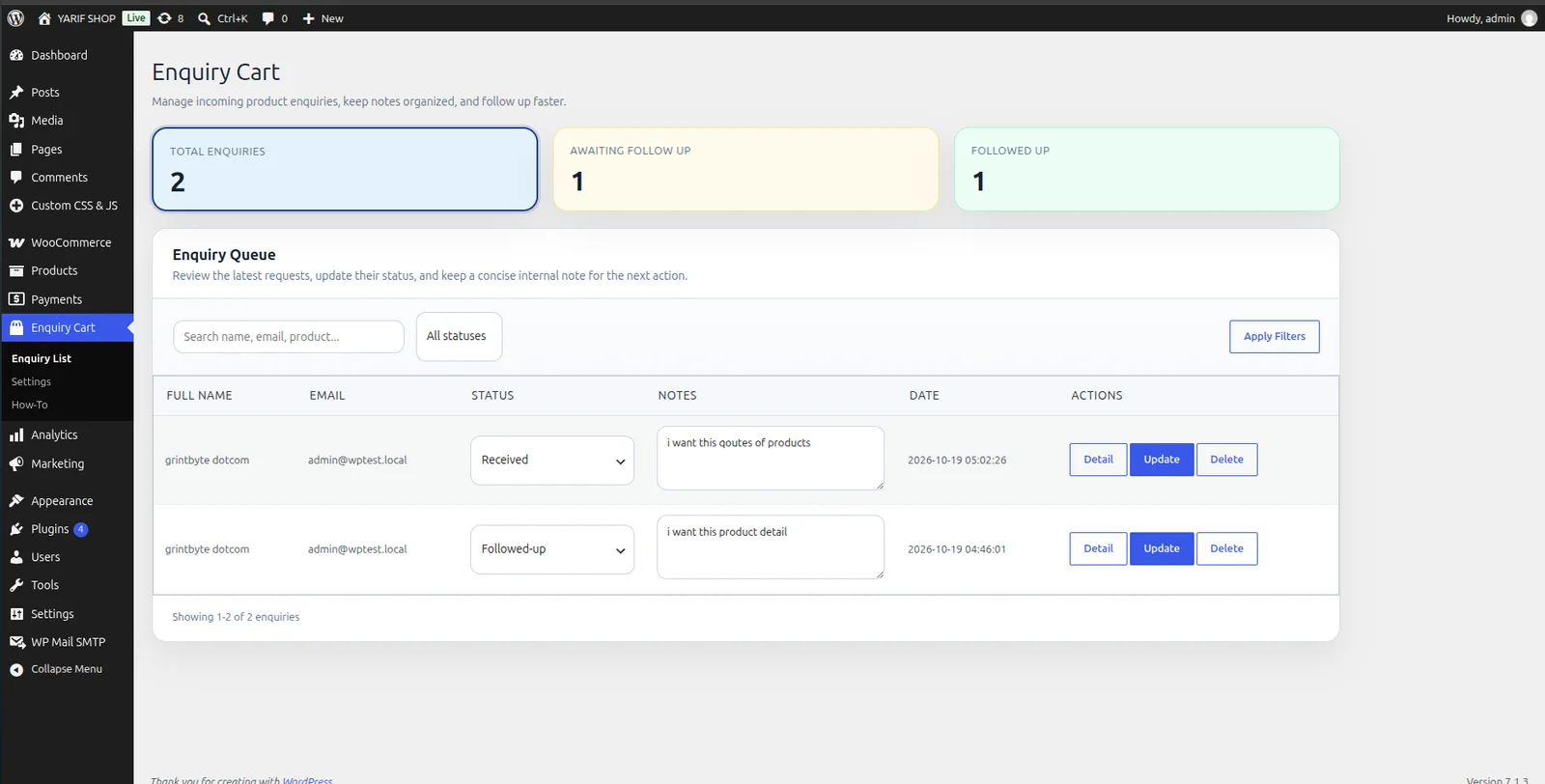Click the WordPress footer link
Viewport: 1545px width, 784px height.
click(307, 780)
